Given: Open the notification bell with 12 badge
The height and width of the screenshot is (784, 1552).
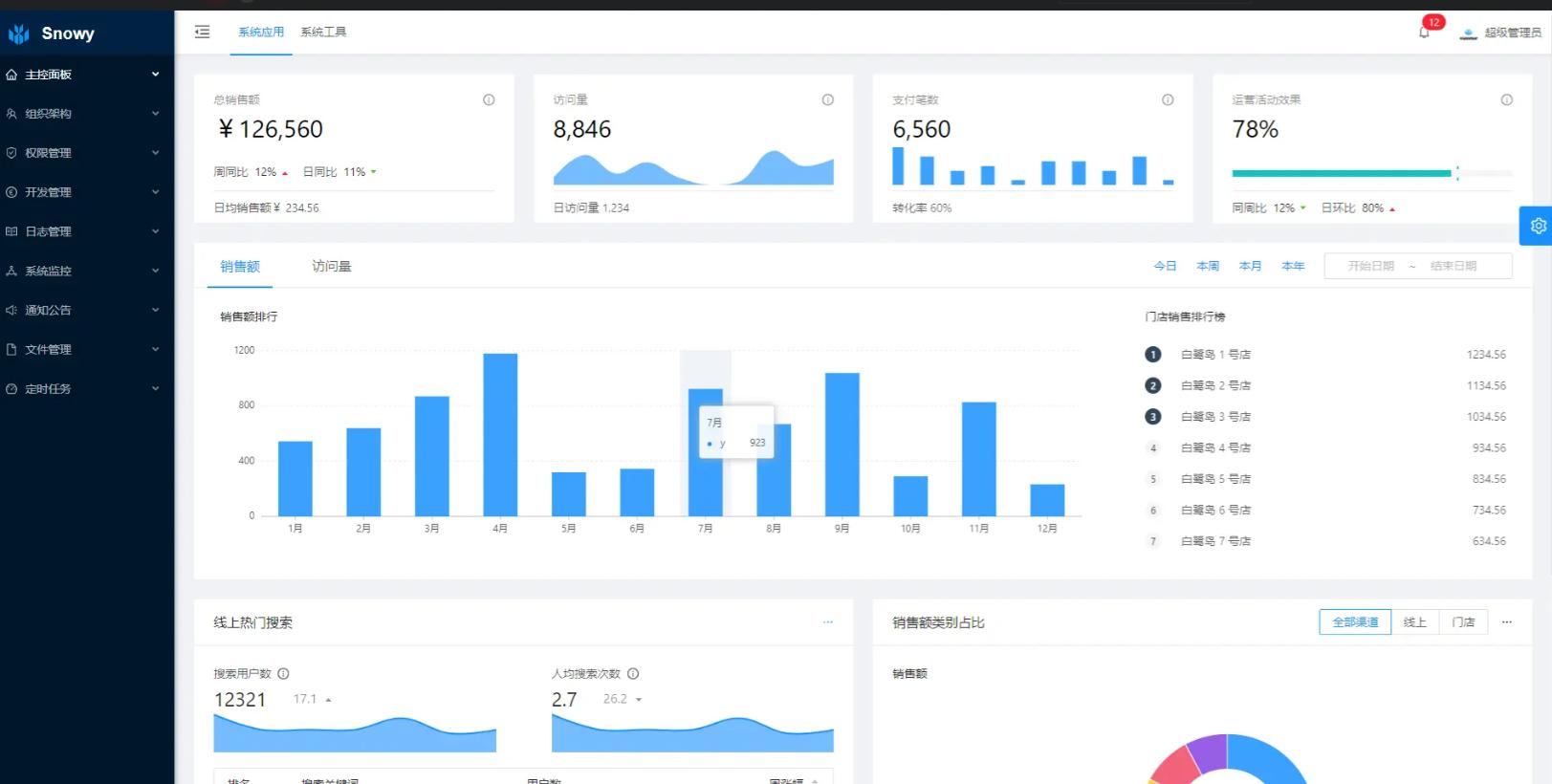Looking at the screenshot, I should (x=1424, y=32).
